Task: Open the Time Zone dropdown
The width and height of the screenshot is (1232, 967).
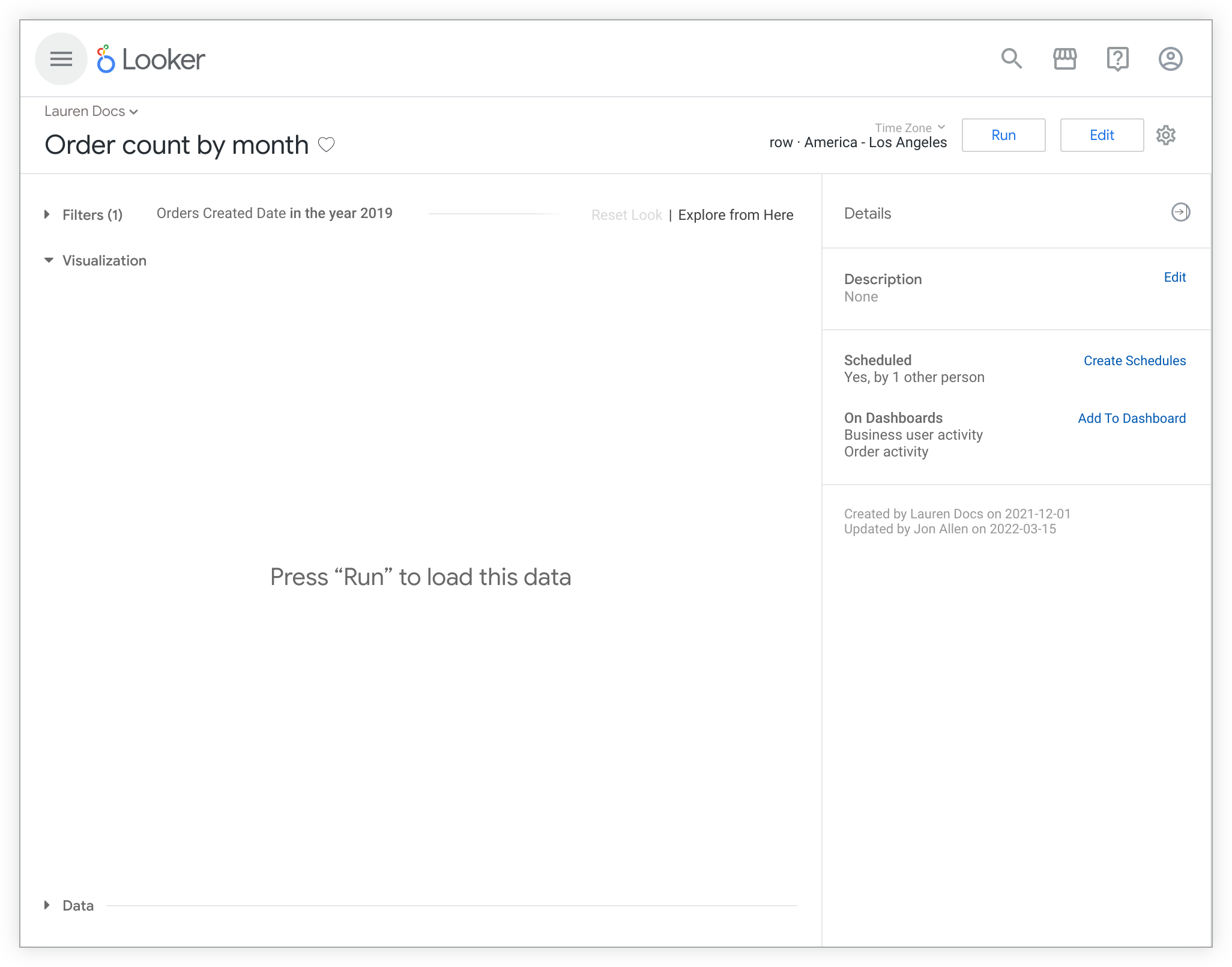Action: click(x=910, y=128)
